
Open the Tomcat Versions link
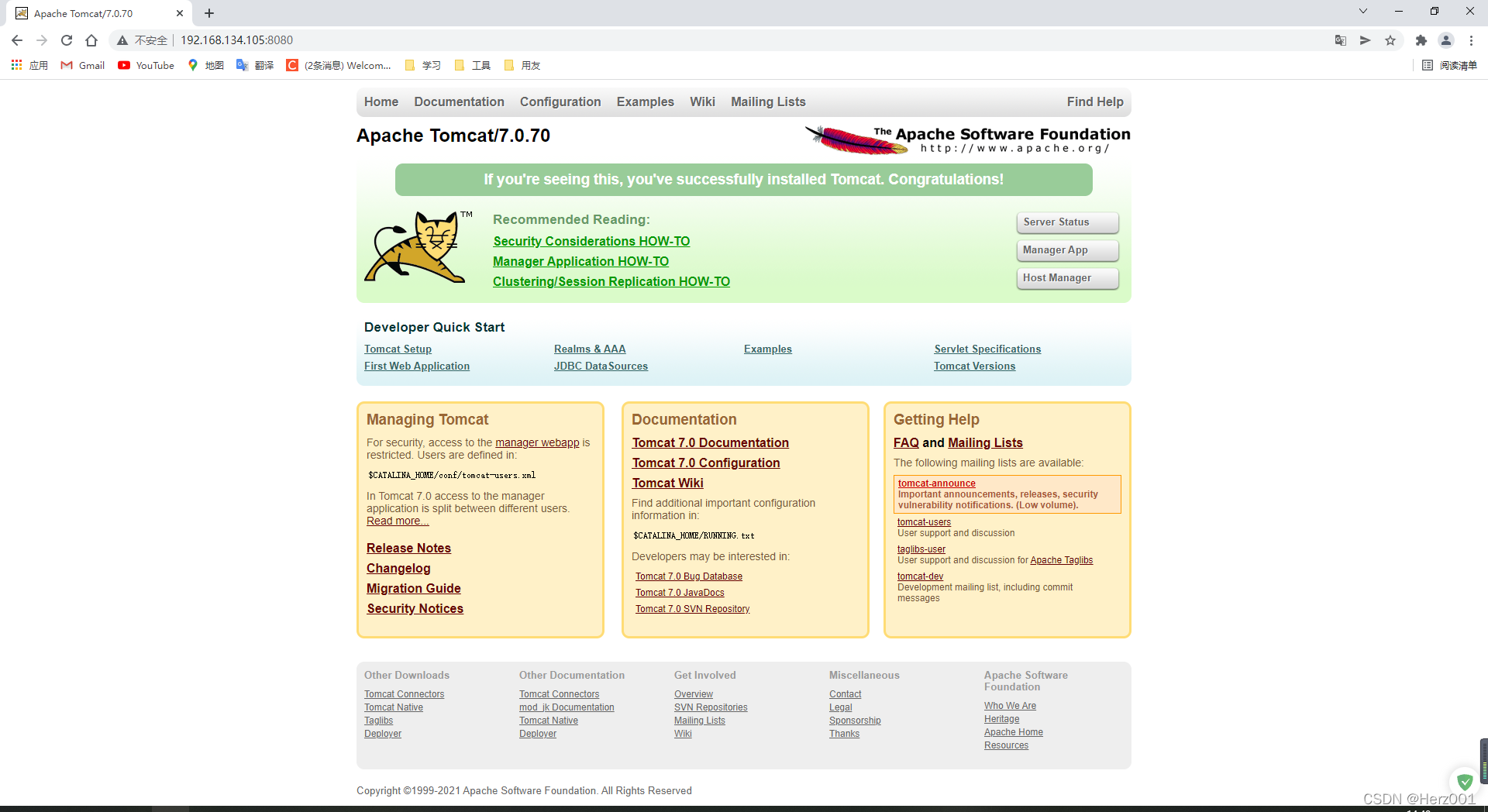pyautogui.click(x=974, y=366)
